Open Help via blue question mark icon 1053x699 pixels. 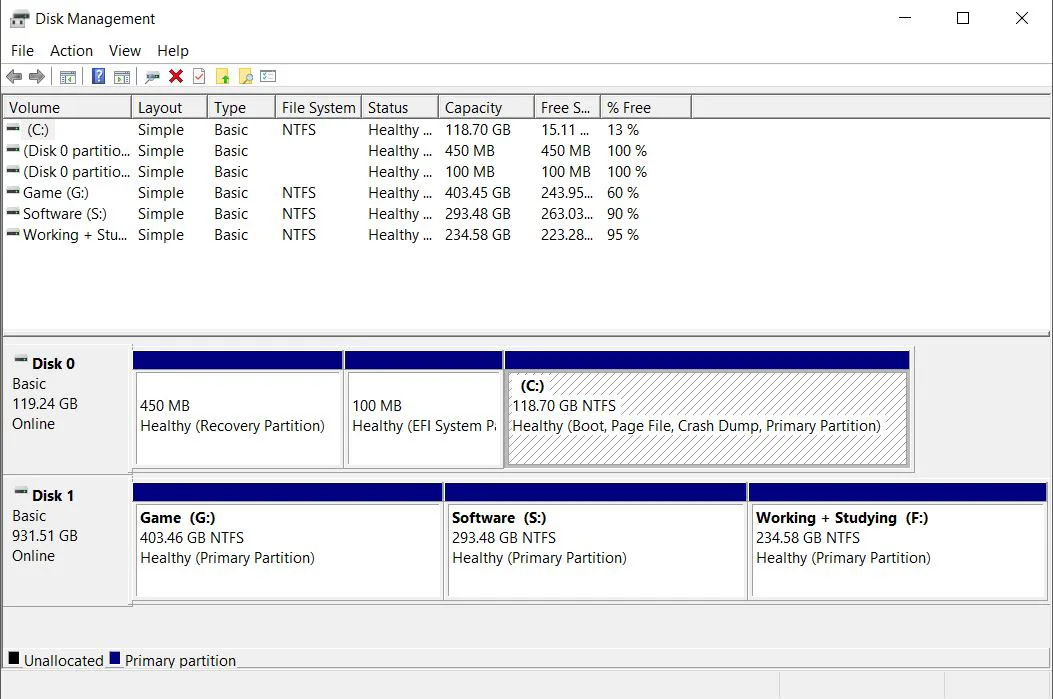(98, 76)
